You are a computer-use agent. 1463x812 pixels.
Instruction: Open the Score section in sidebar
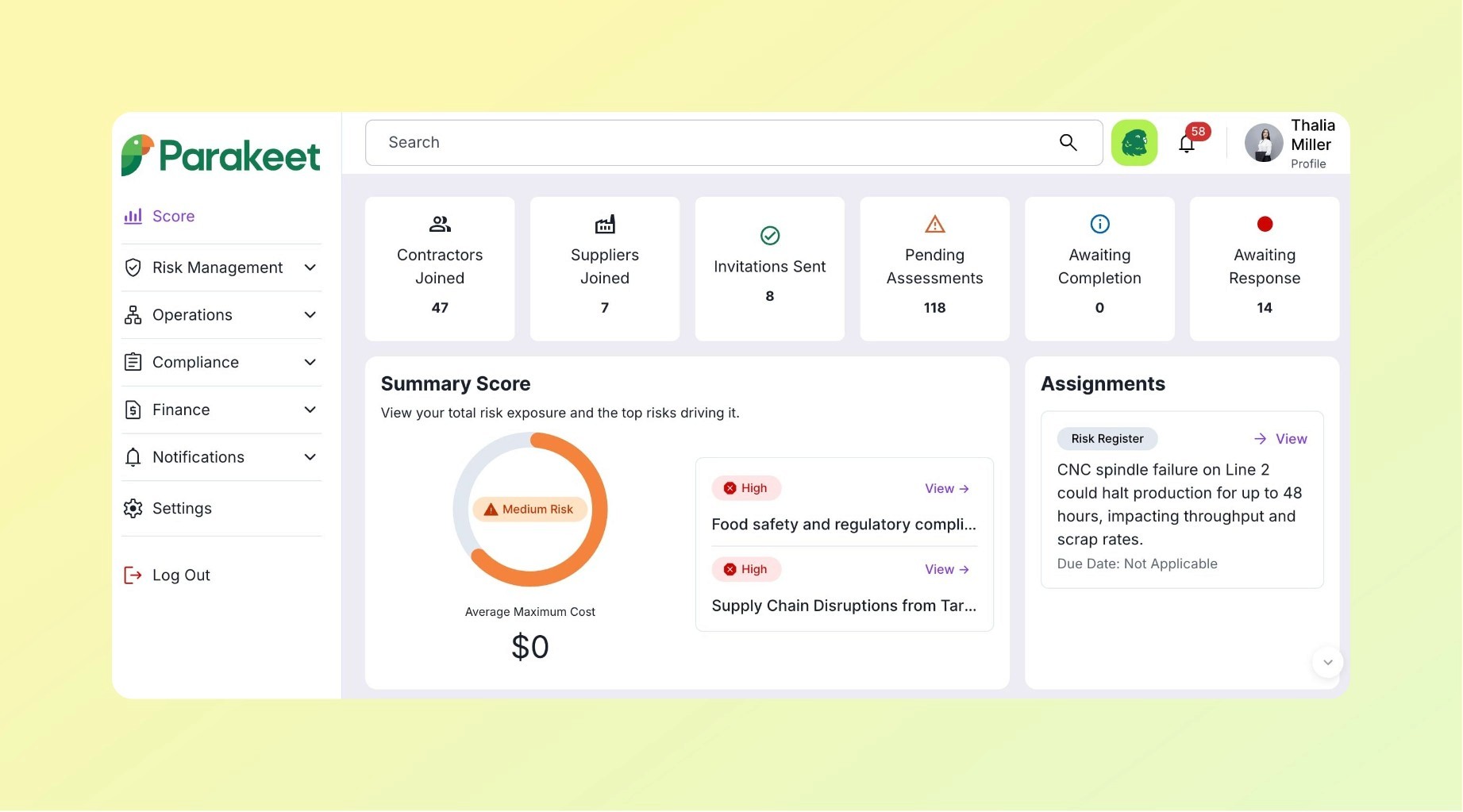[173, 216]
